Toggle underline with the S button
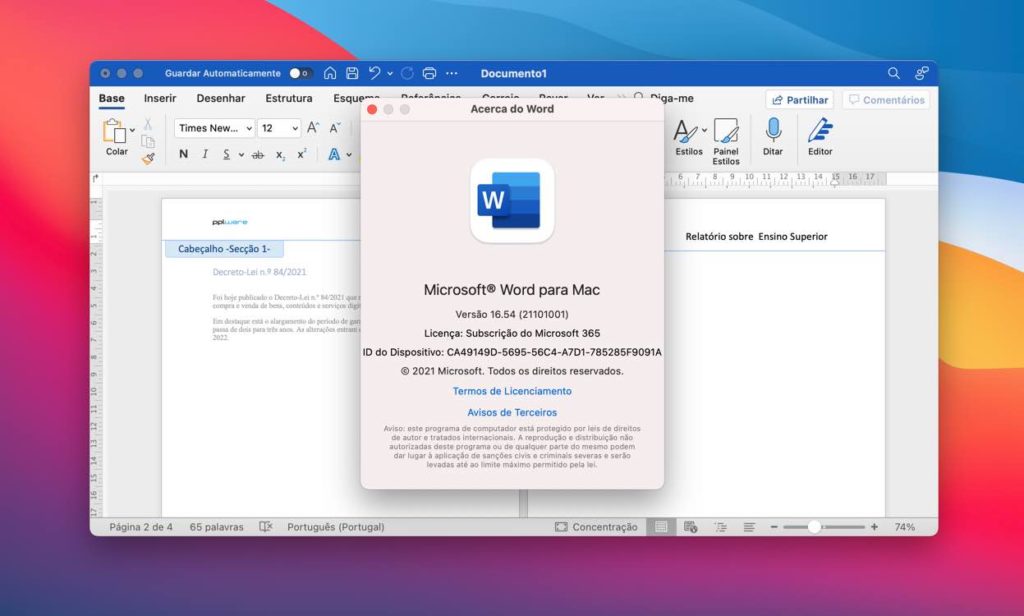The height and width of the screenshot is (616, 1024). tap(226, 155)
